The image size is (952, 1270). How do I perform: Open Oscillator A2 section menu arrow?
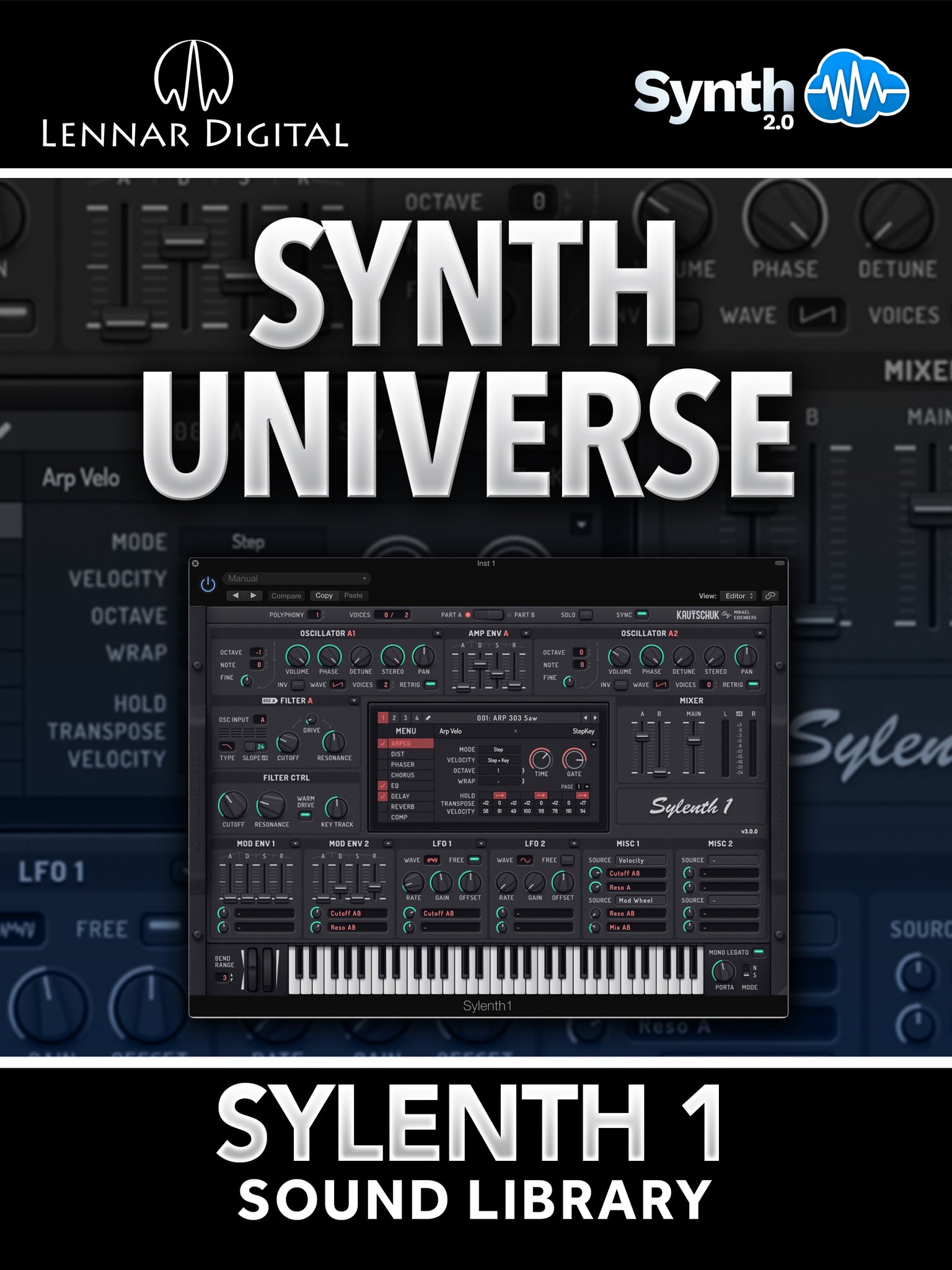click(x=760, y=633)
